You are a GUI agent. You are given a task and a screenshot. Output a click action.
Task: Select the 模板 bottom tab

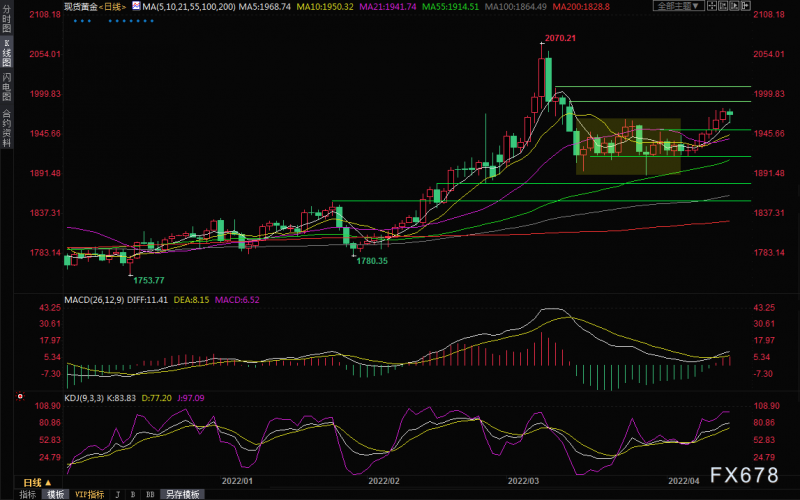tap(56, 494)
